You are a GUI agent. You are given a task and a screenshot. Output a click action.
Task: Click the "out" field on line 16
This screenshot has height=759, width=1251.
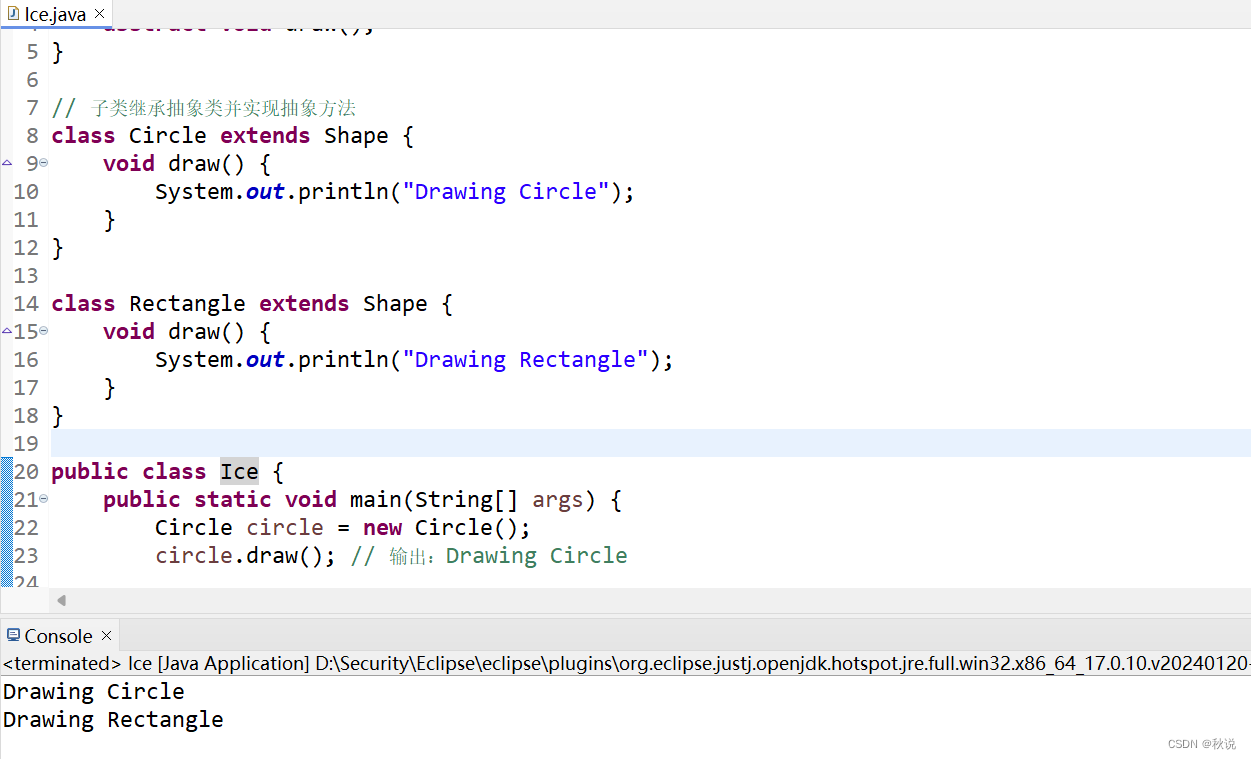pos(266,360)
